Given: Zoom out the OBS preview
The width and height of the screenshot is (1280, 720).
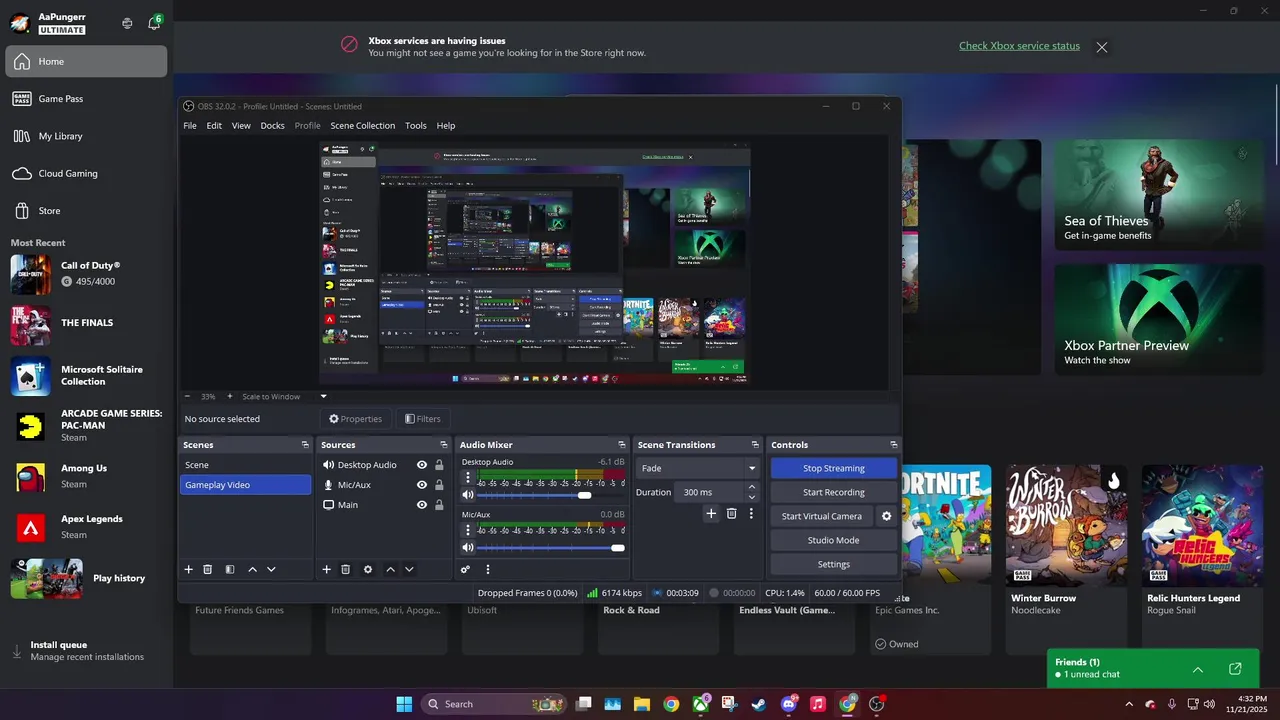Looking at the screenshot, I should coord(187,396).
